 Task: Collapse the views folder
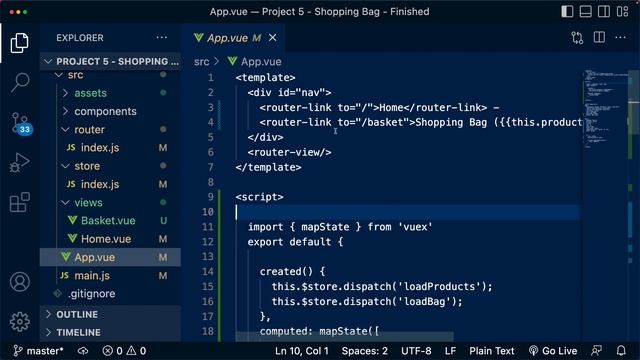pyautogui.click(x=110, y=202)
